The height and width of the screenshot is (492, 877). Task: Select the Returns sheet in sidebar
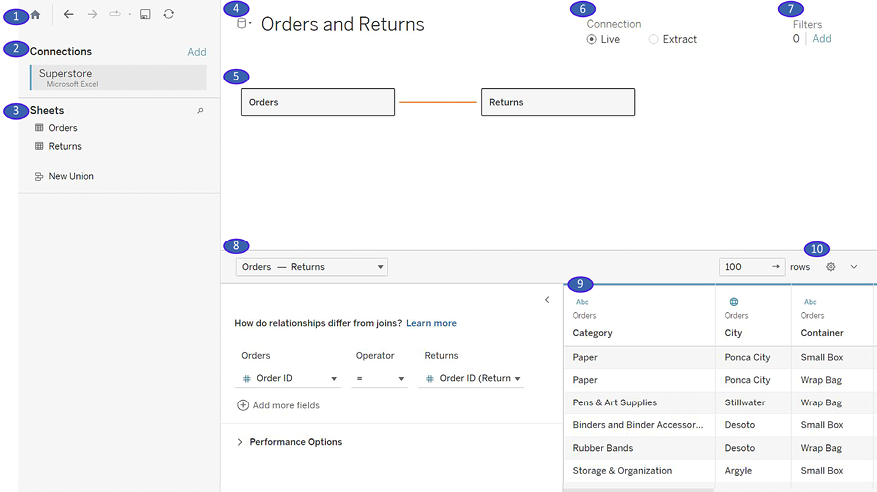click(x=65, y=146)
